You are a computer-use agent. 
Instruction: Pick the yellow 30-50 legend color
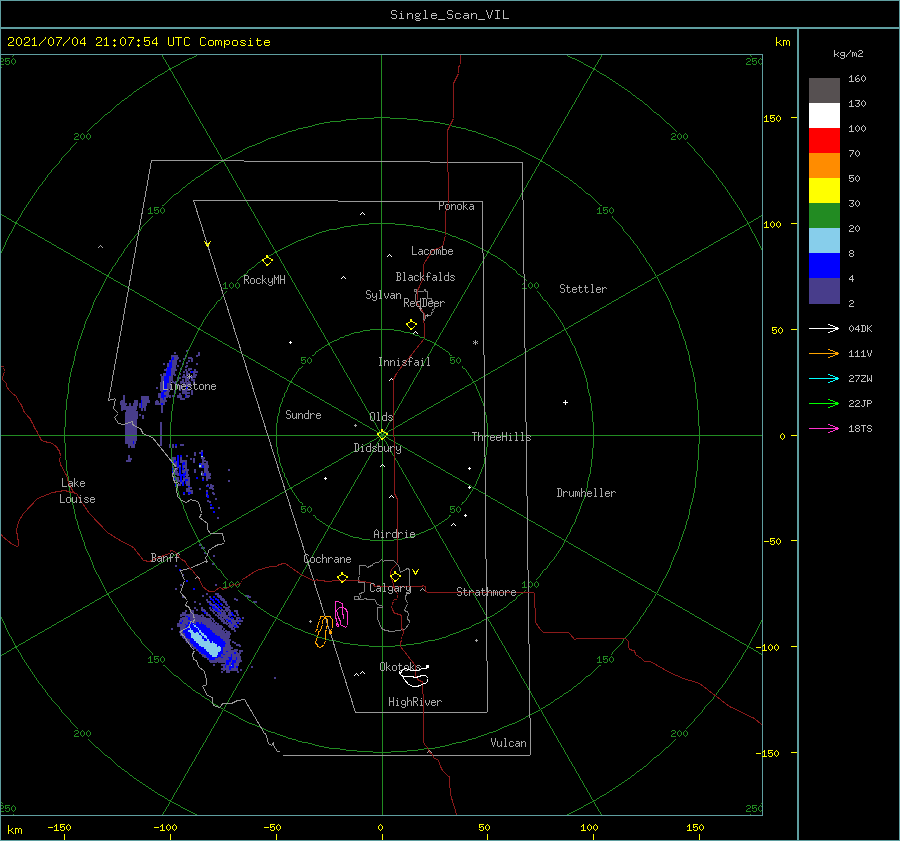point(824,190)
